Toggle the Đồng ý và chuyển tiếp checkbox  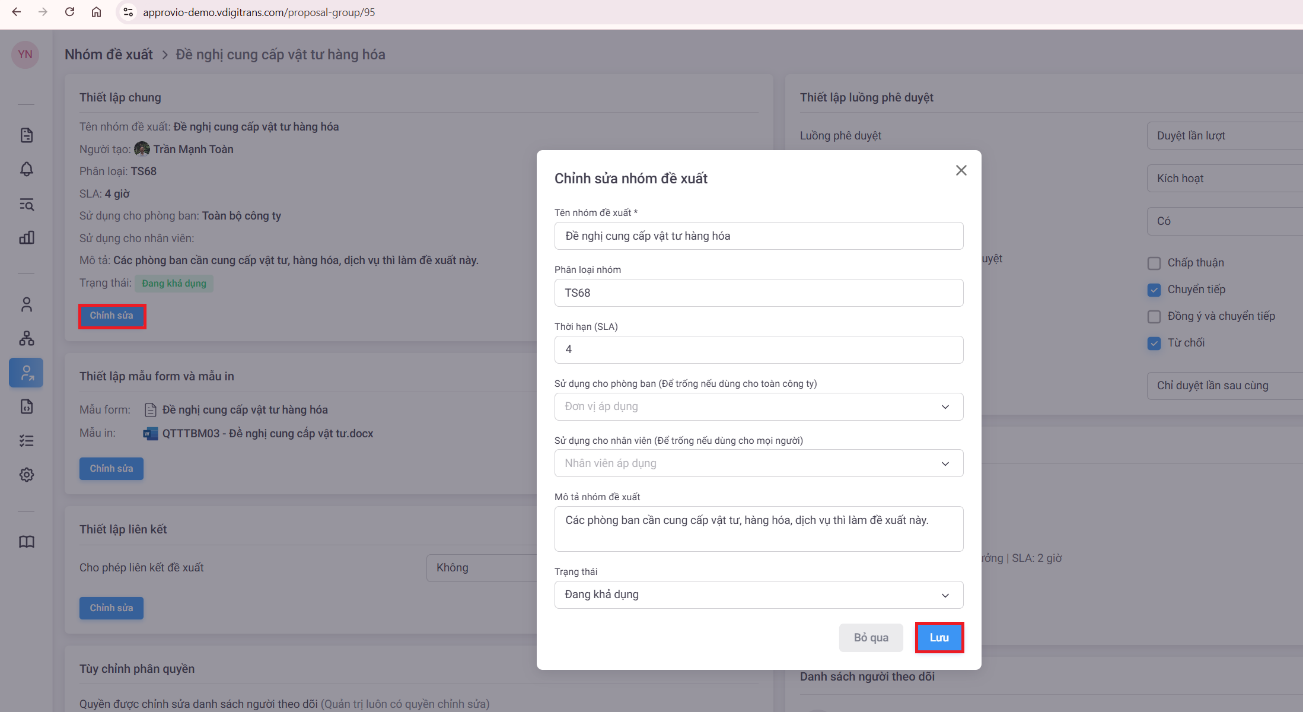point(1155,317)
